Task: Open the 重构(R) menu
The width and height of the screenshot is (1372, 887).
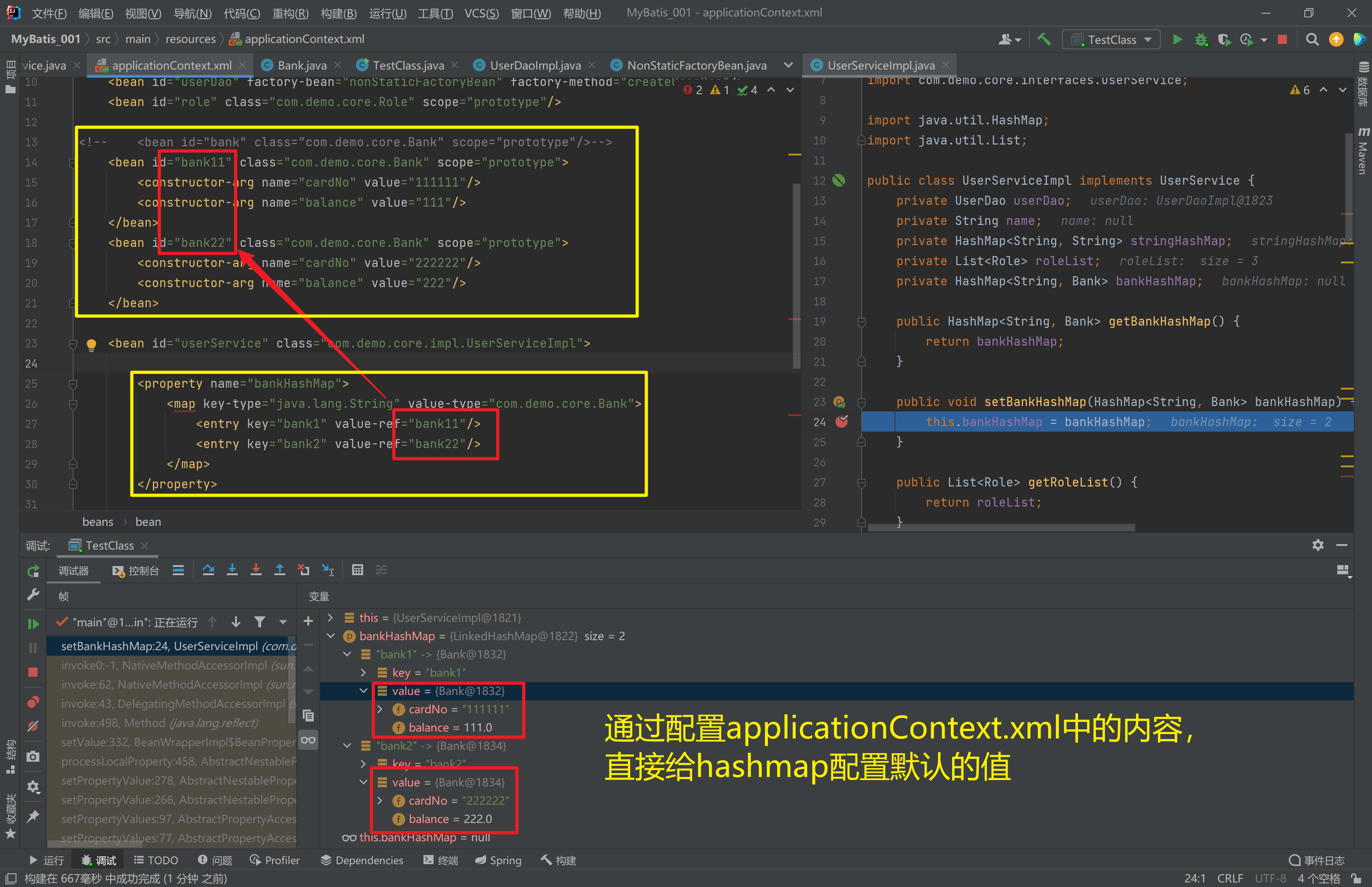Action: (x=290, y=13)
